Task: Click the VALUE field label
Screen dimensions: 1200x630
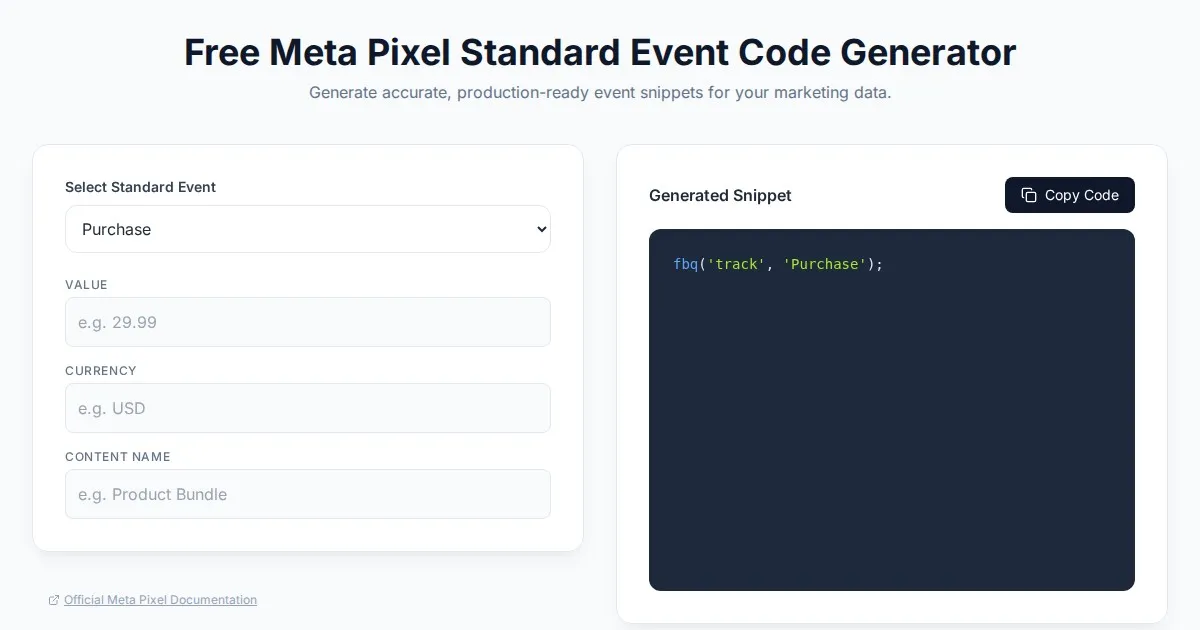Action: 86,285
